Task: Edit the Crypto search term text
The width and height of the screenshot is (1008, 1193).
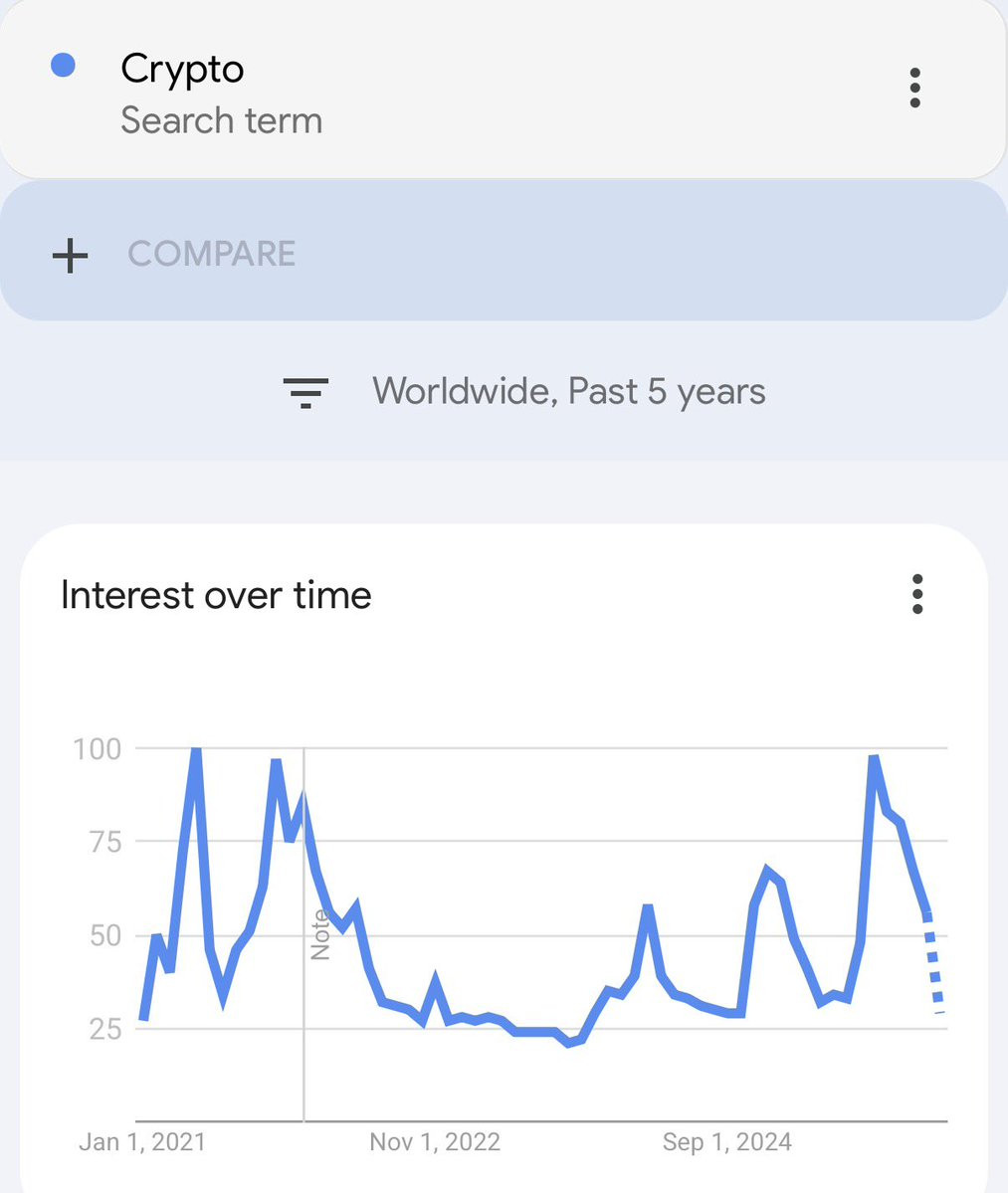Action: pos(182,69)
